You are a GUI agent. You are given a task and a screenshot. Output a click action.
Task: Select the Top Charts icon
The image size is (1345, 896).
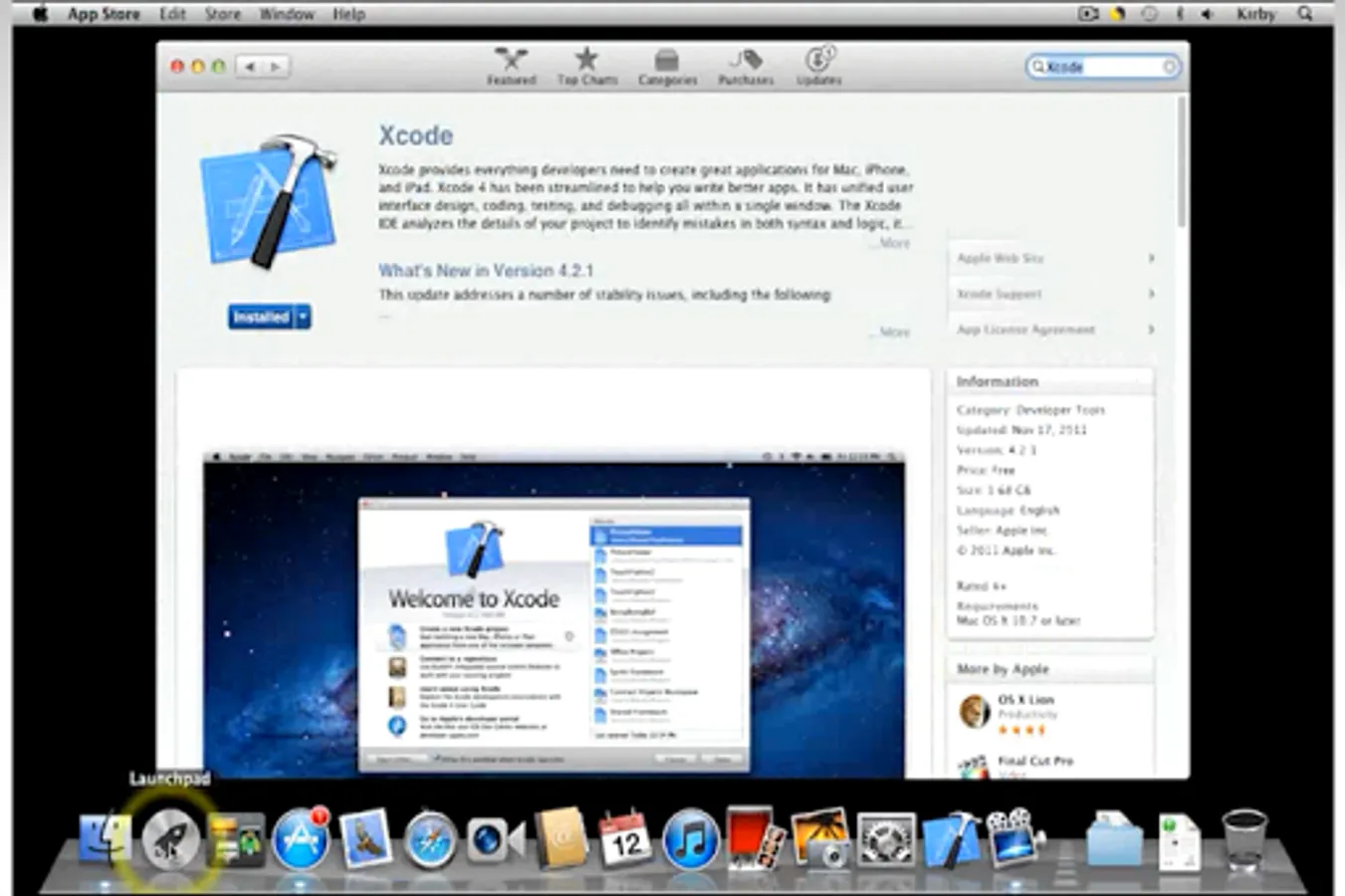(587, 62)
